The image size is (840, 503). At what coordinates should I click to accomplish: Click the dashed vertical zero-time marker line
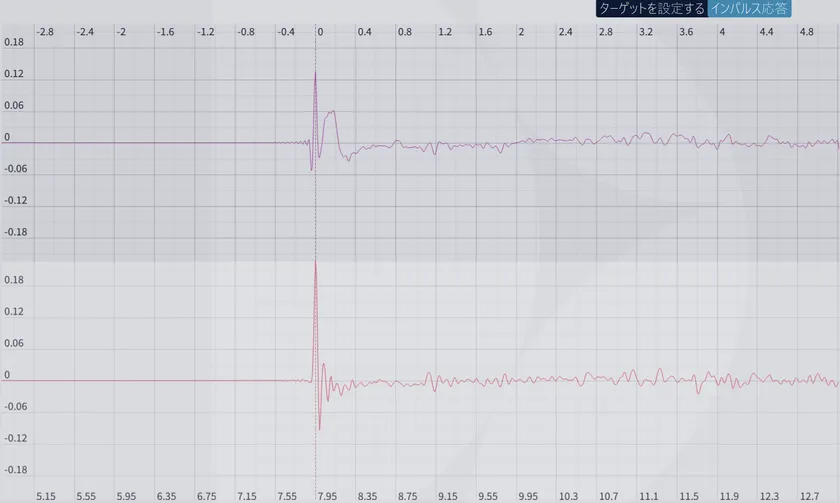[316, 262]
